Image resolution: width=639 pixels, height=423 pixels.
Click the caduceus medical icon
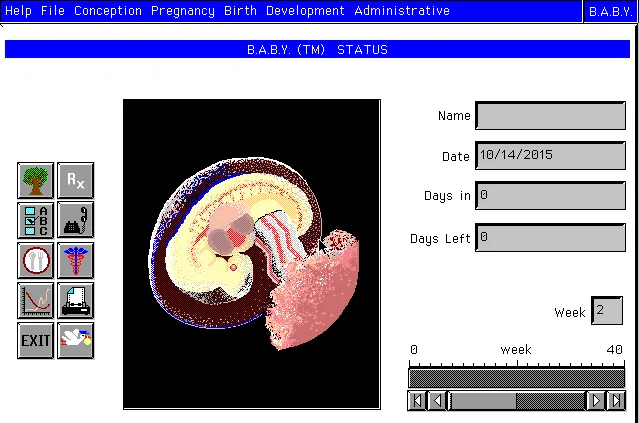pyautogui.click(x=75, y=260)
